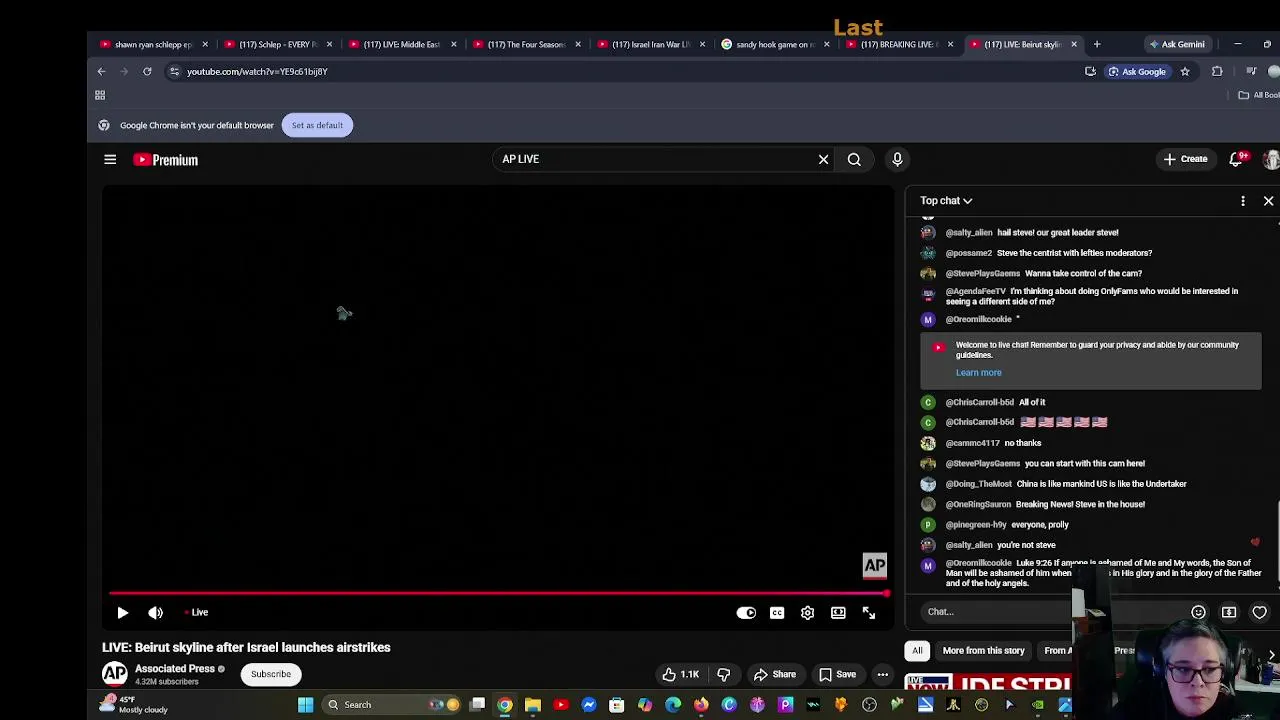
Task: Open the chat emoji picker
Action: [x=1198, y=612]
